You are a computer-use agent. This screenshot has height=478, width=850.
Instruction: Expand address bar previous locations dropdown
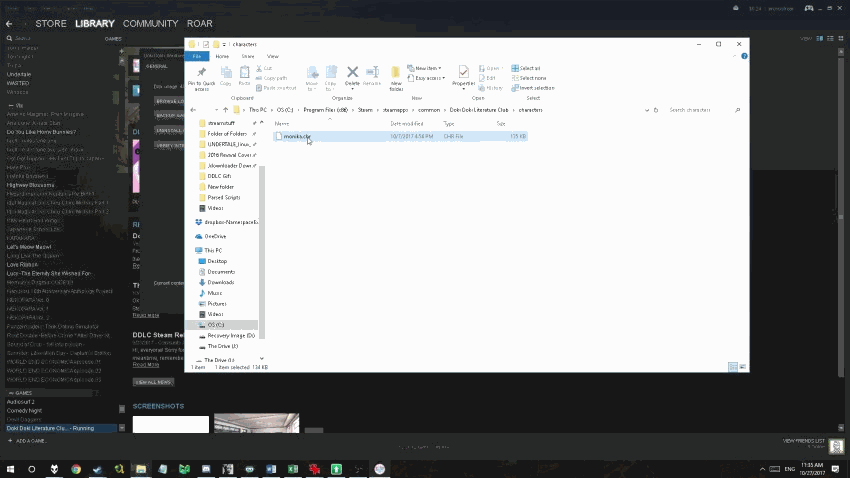647,110
